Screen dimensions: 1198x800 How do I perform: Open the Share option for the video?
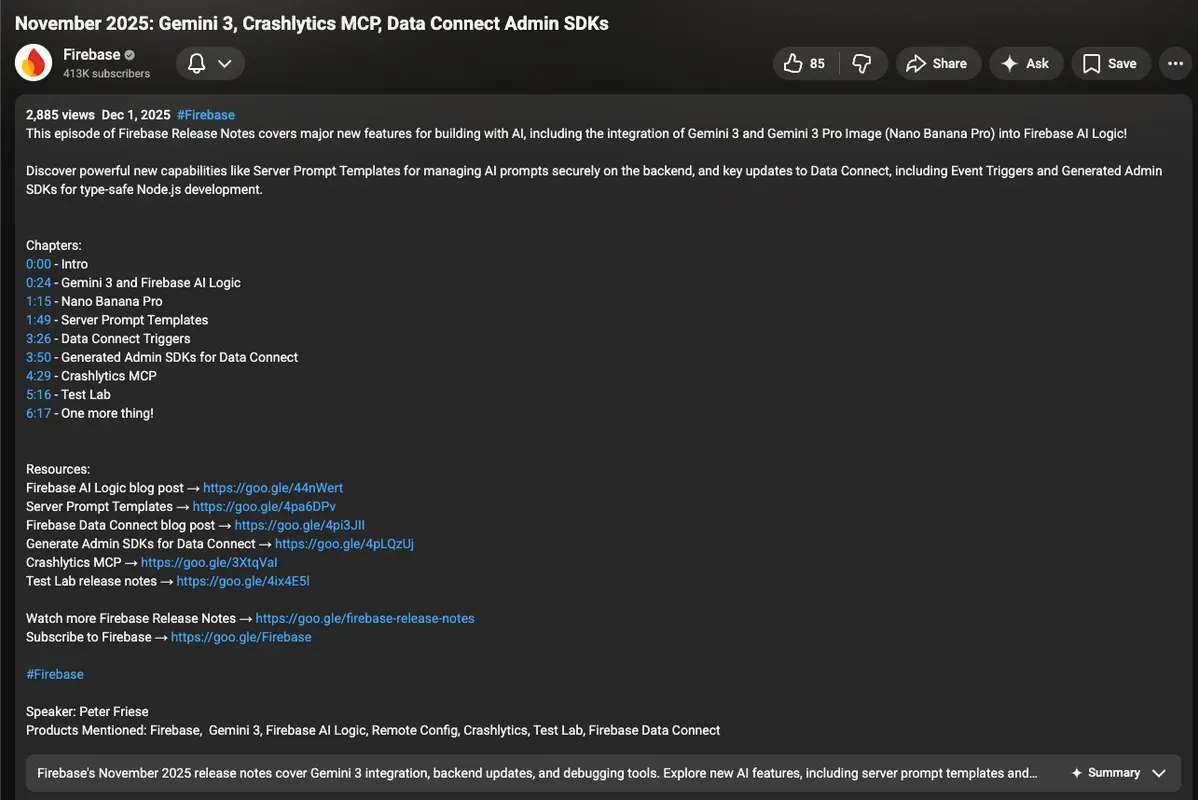tap(937, 61)
